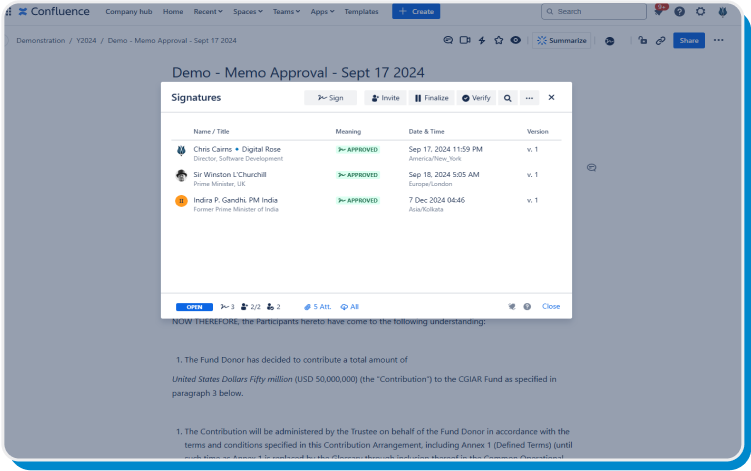The height and width of the screenshot is (471, 751).
Task: Click the 7 Dec 2024 04:46 timestamp
Action: [x=437, y=200]
